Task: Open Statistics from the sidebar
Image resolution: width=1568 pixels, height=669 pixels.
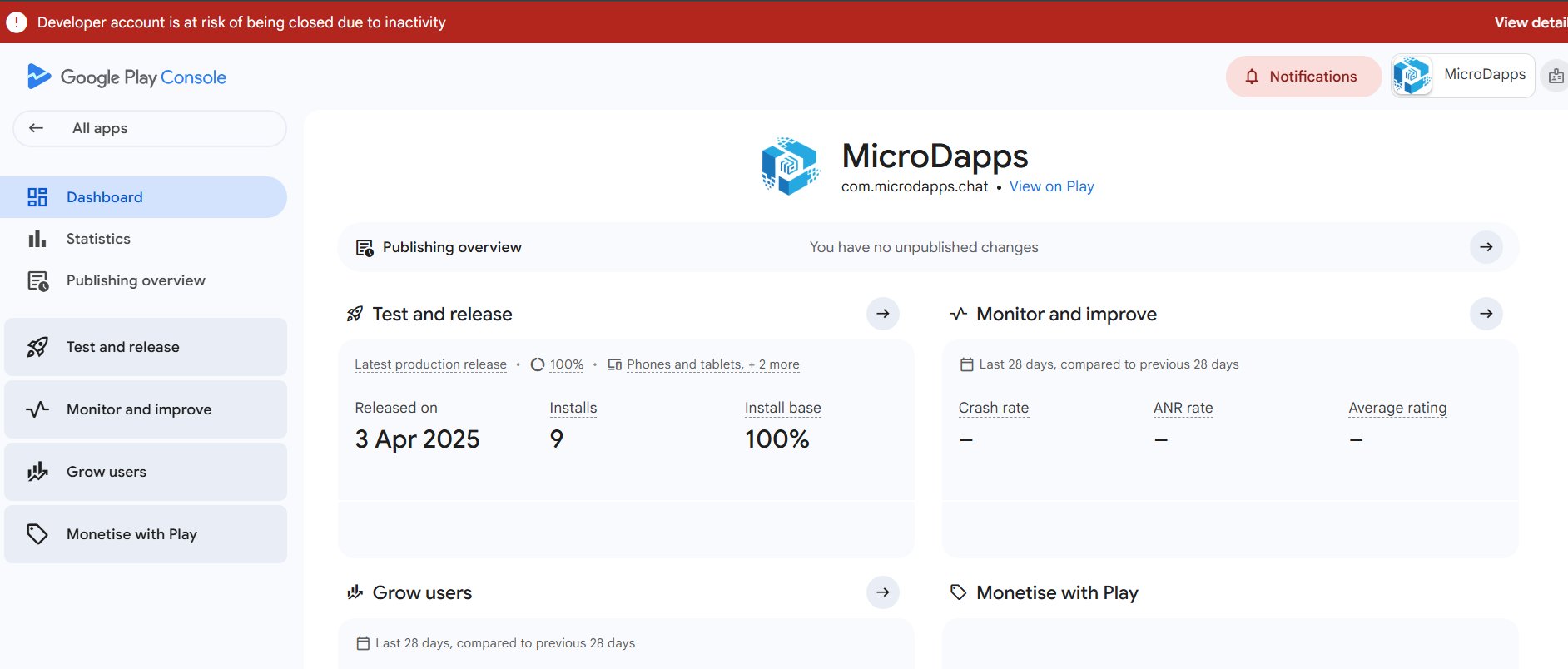Action: coord(98,239)
